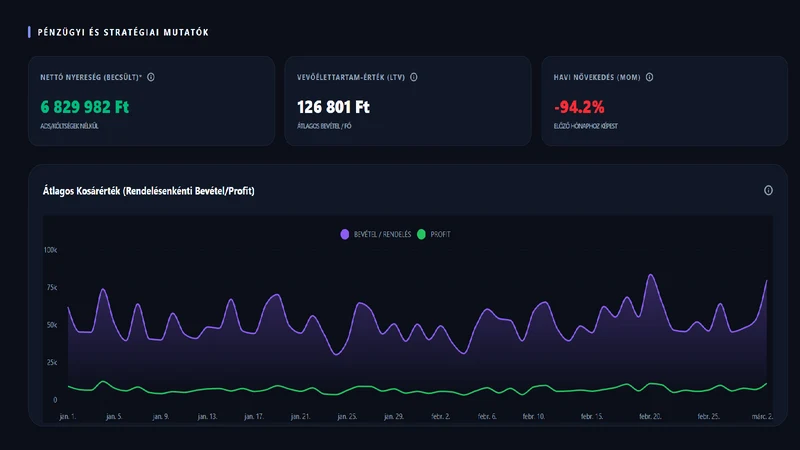Screen dimensions: 800x450
Task: Select the febr. 2. axis label
Action: 440,416
